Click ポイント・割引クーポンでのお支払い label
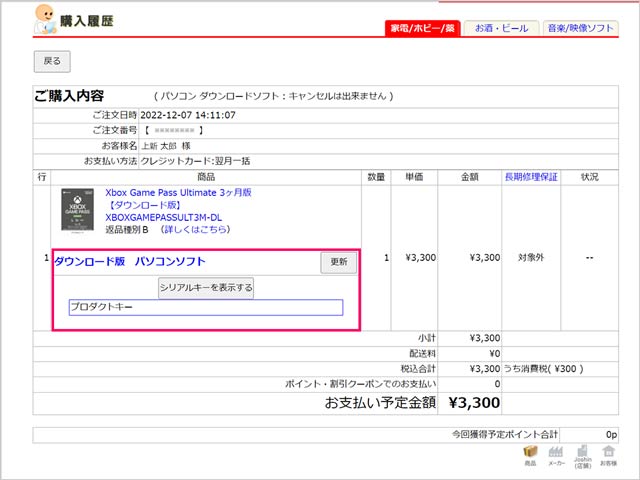The height and width of the screenshot is (480, 640). pyautogui.click(x=360, y=384)
